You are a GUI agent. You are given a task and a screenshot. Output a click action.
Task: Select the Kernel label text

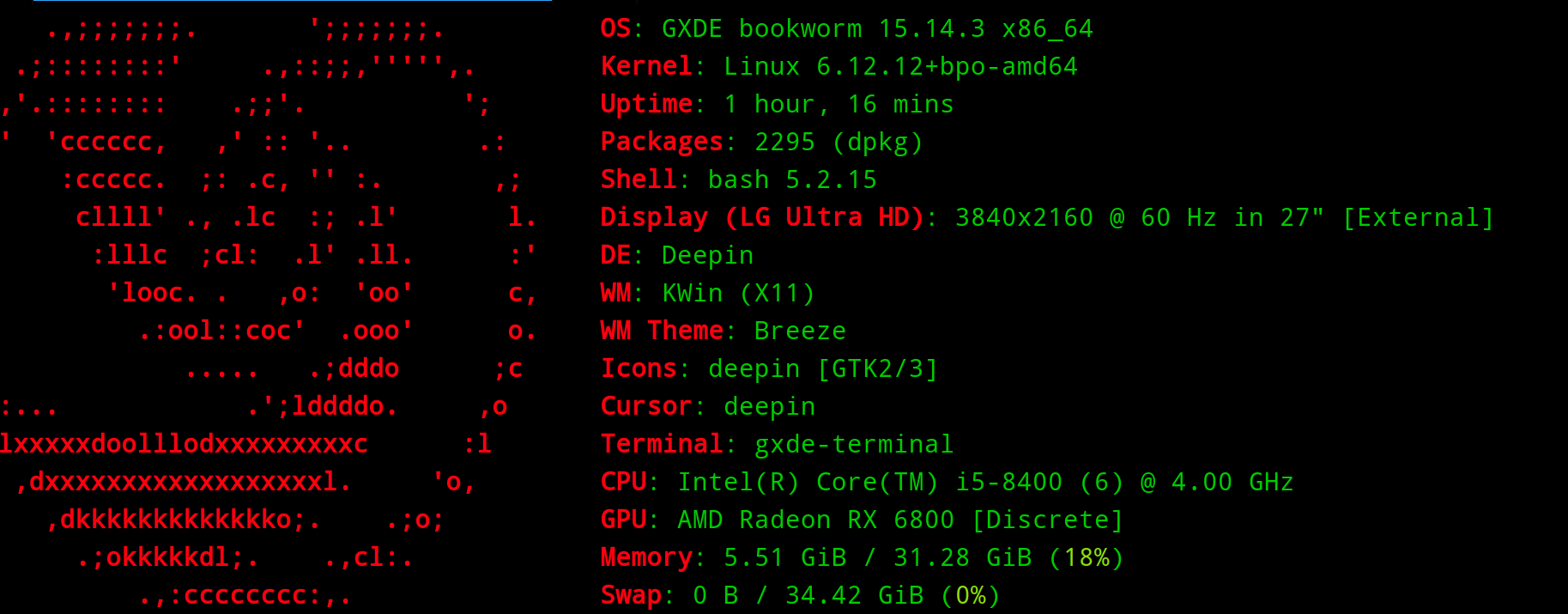coord(646,66)
